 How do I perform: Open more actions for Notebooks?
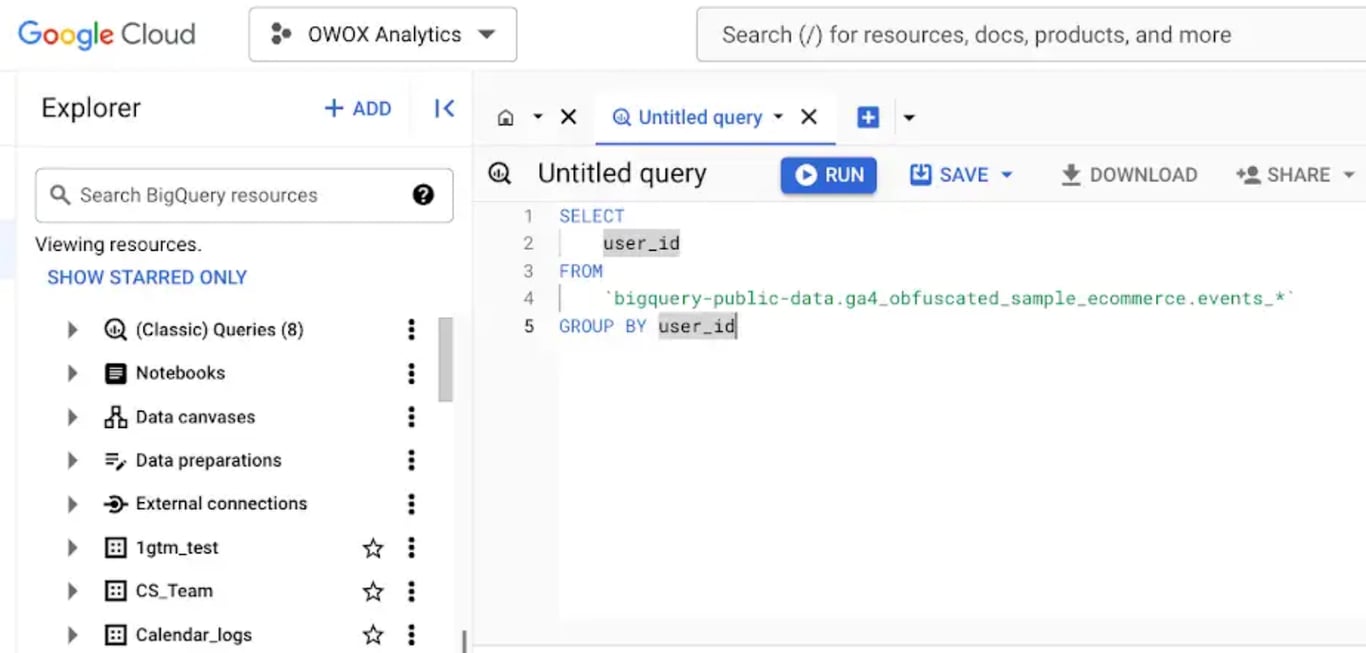[x=411, y=373]
